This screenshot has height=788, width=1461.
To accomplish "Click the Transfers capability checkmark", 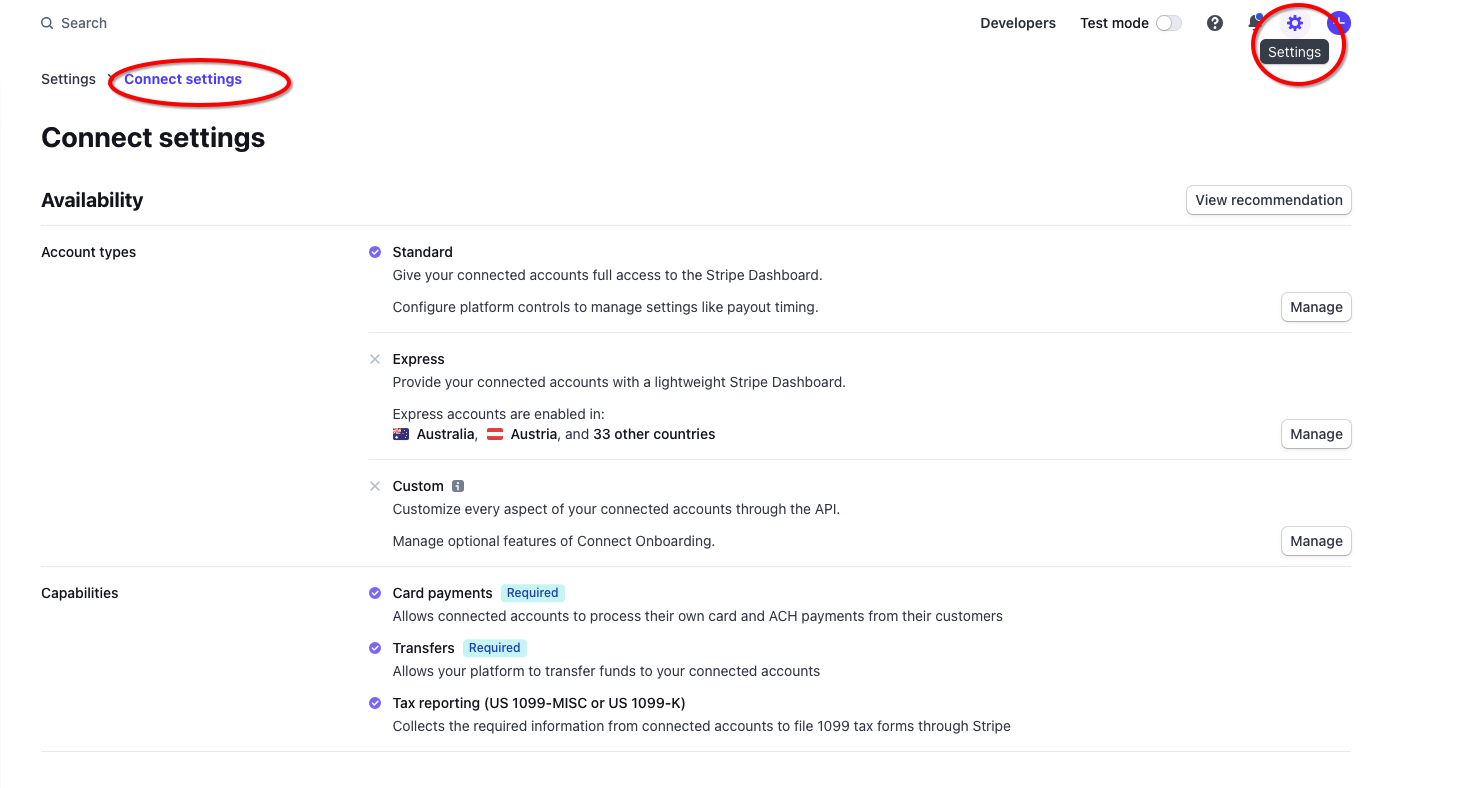I will (x=375, y=648).
